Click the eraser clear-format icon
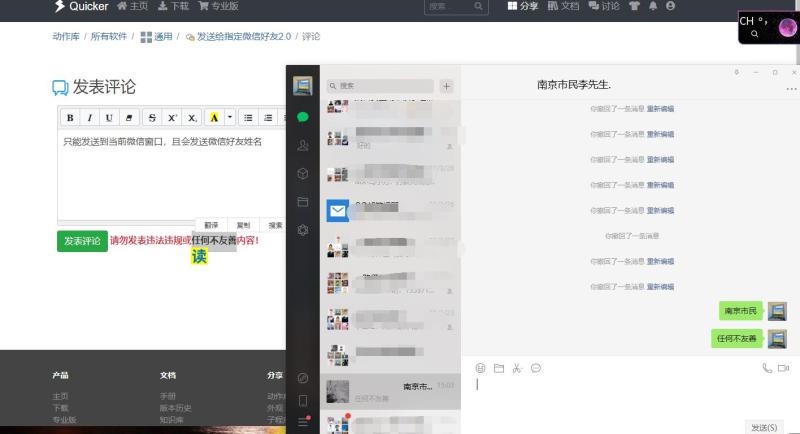 pos(129,118)
